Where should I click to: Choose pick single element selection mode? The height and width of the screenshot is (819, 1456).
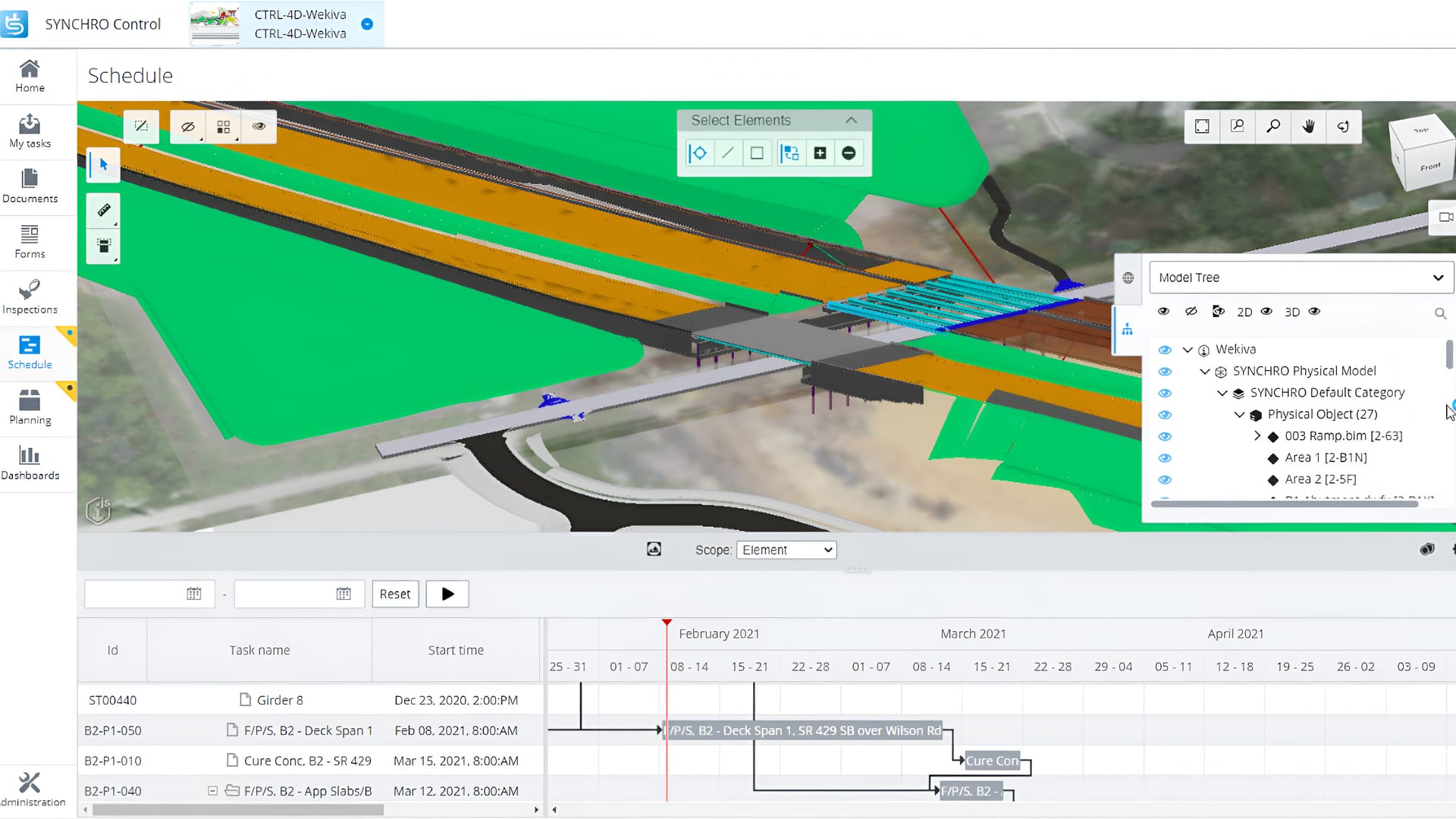698,153
